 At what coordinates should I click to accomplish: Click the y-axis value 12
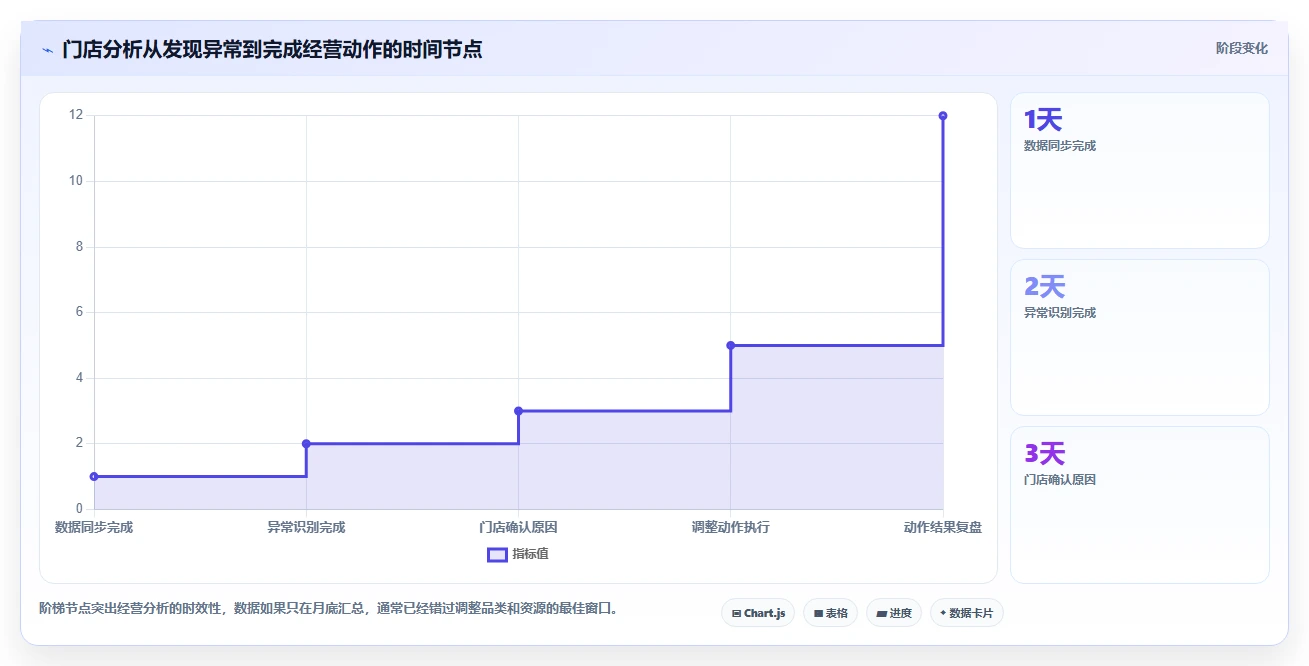point(76,115)
